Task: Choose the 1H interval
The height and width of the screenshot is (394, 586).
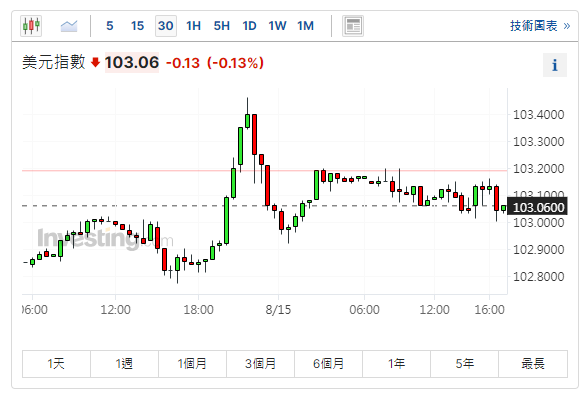Action: click(193, 26)
